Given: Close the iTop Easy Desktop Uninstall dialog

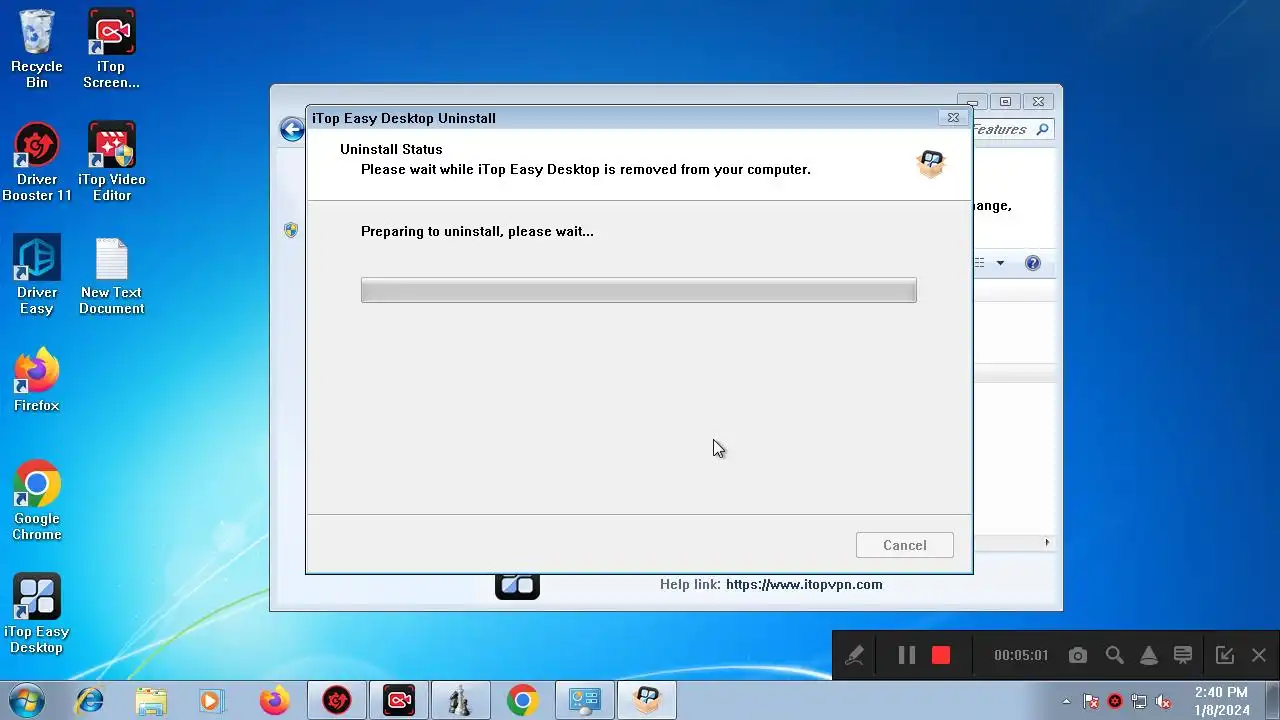Looking at the screenshot, I should pyautogui.click(x=953, y=117).
